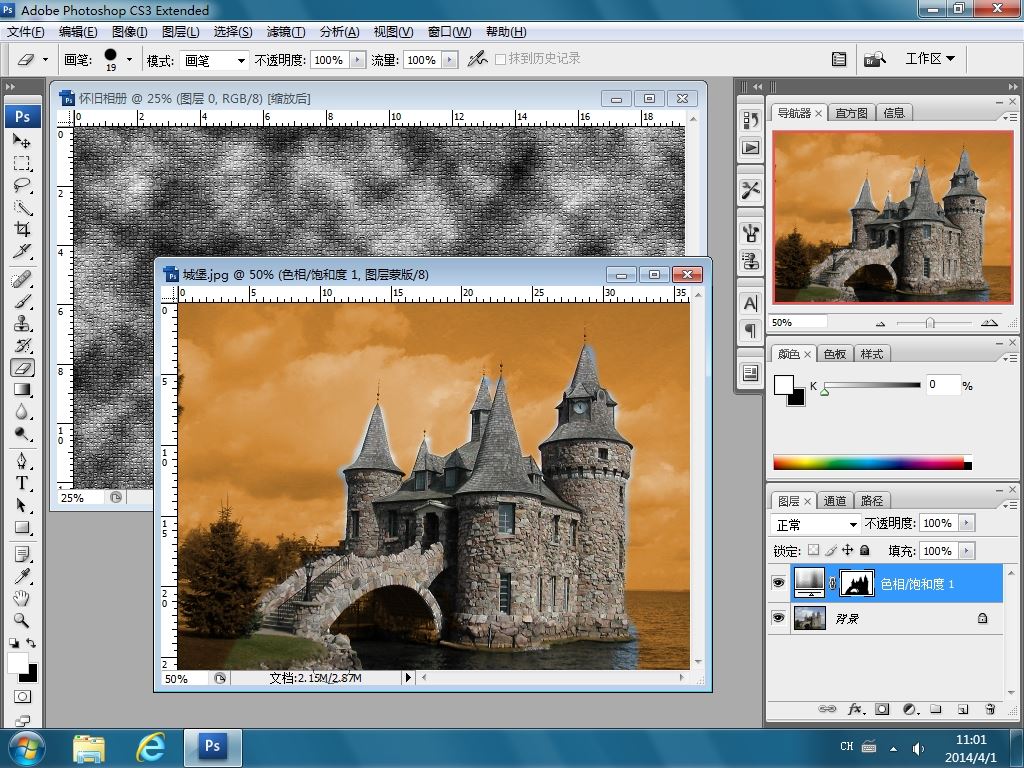The width and height of the screenshot is (1024, 768).
Task: Open the Workspace dropdown
Action: pos(930,59)
